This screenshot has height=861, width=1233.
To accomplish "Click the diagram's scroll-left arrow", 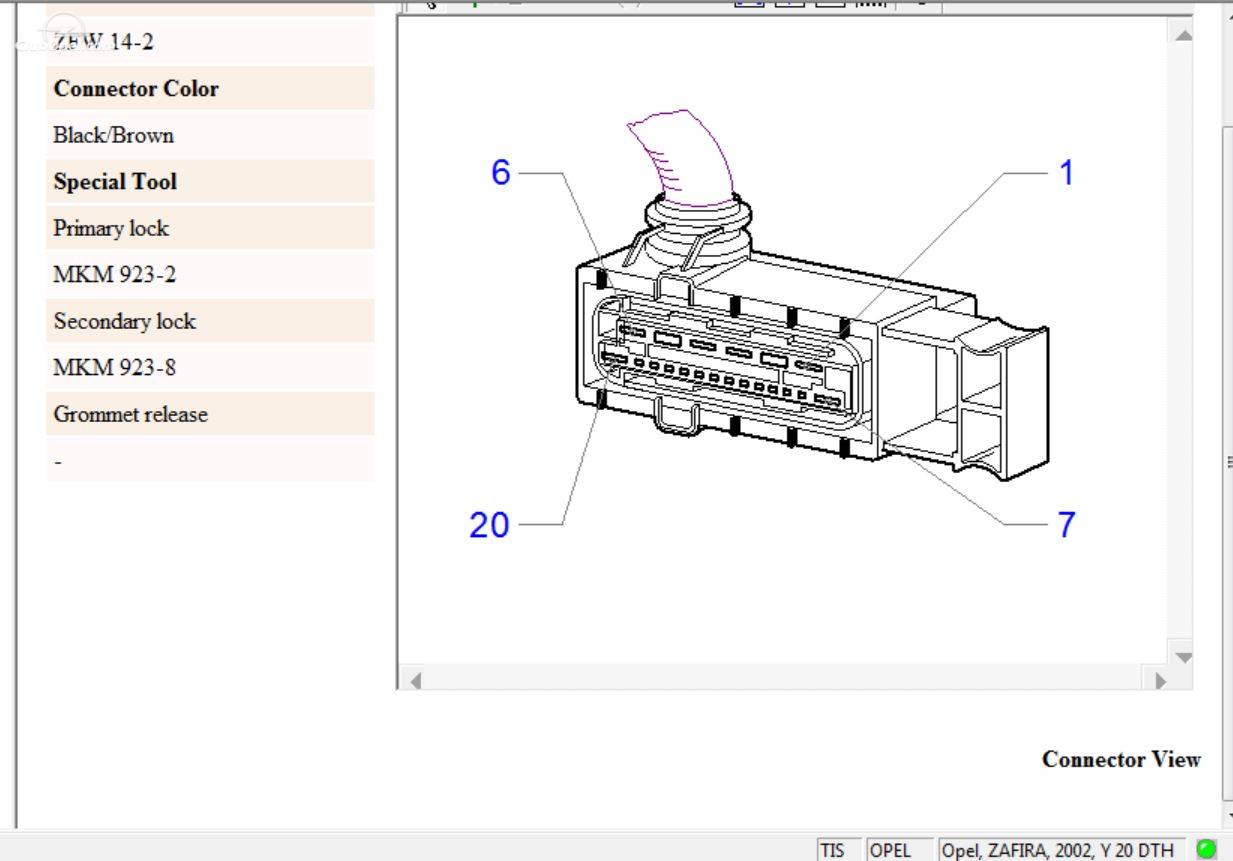I will point(415,680).
